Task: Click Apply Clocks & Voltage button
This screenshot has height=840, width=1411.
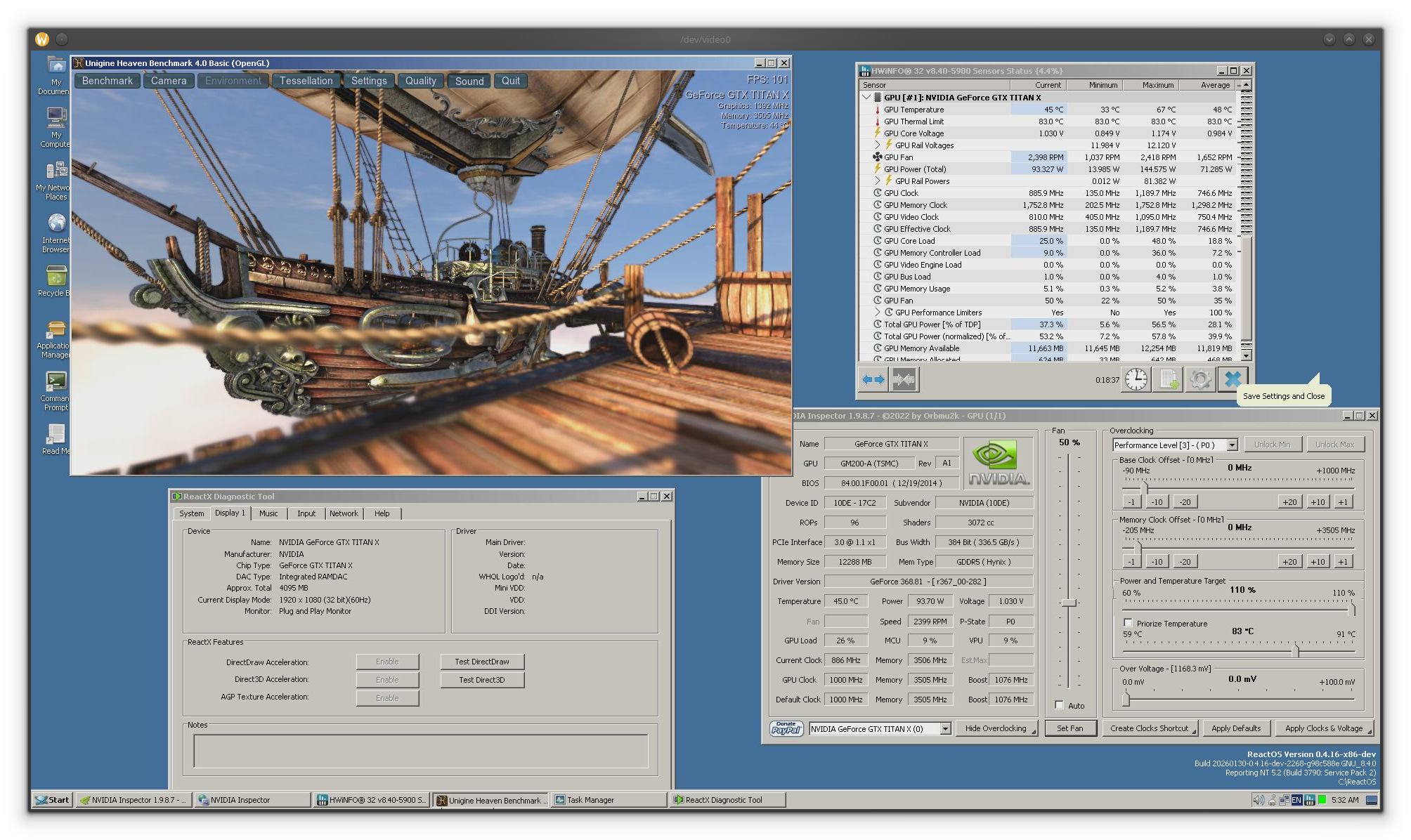Action: click(x=1323, y=728)
